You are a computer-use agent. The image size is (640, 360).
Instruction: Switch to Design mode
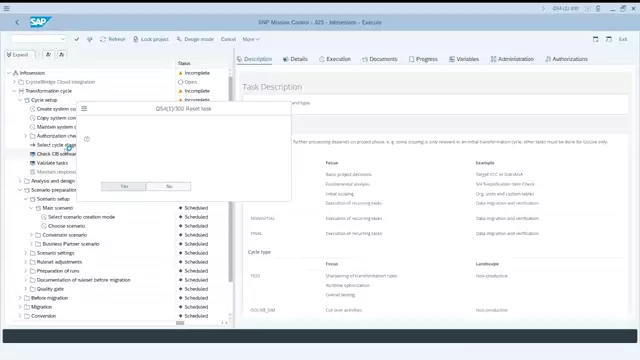pyautogui.click(x=195, y=39)
